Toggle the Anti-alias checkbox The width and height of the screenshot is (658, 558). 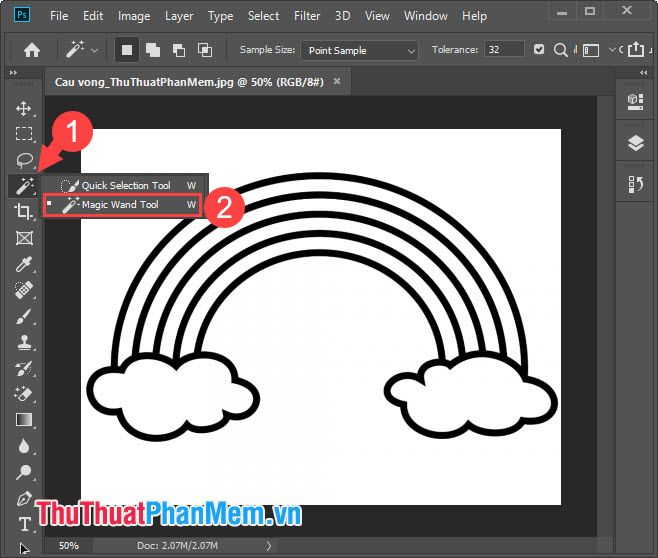[x=540, y=50]
